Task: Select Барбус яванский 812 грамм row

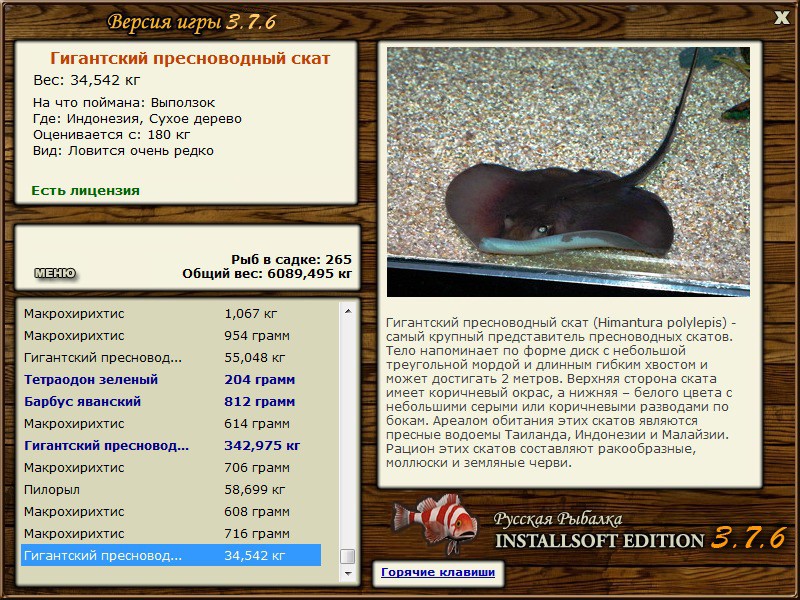Action: 171,401
